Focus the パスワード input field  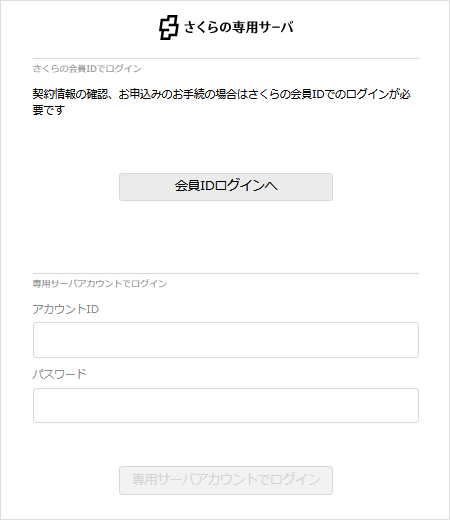point(226,405)
